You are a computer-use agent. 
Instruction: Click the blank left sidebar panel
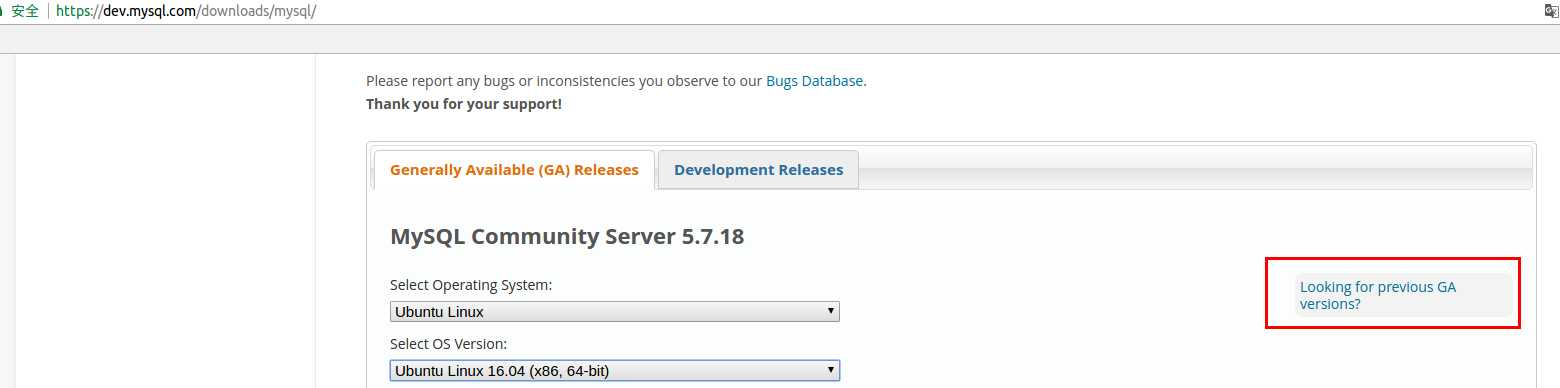[x=166, y=220]
